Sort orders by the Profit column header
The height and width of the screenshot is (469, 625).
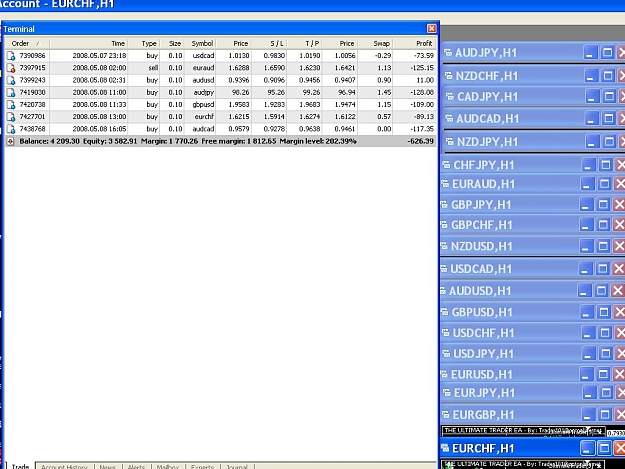pyautogui.click(x=415, y=43)
